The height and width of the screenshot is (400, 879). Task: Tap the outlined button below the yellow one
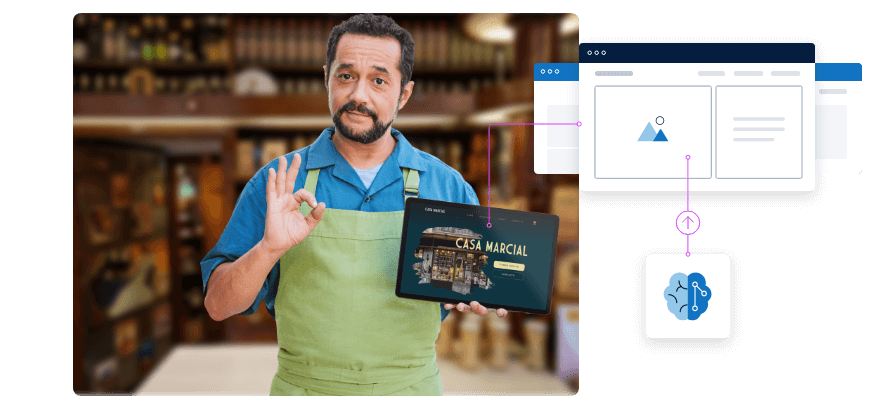pyautogui.click(x=508, y=276)
